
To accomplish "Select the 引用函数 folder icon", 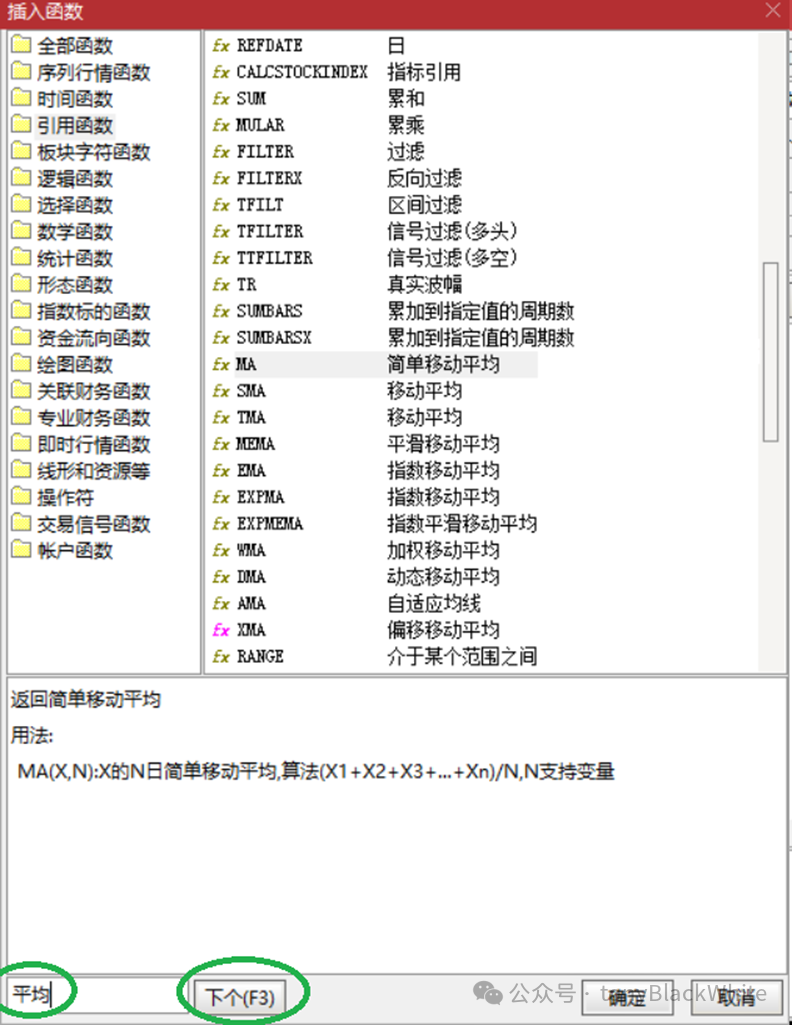I will [x=22, y=124].
